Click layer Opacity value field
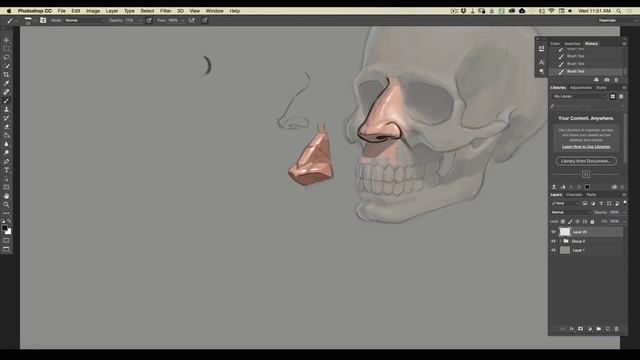 pos(614,212)
